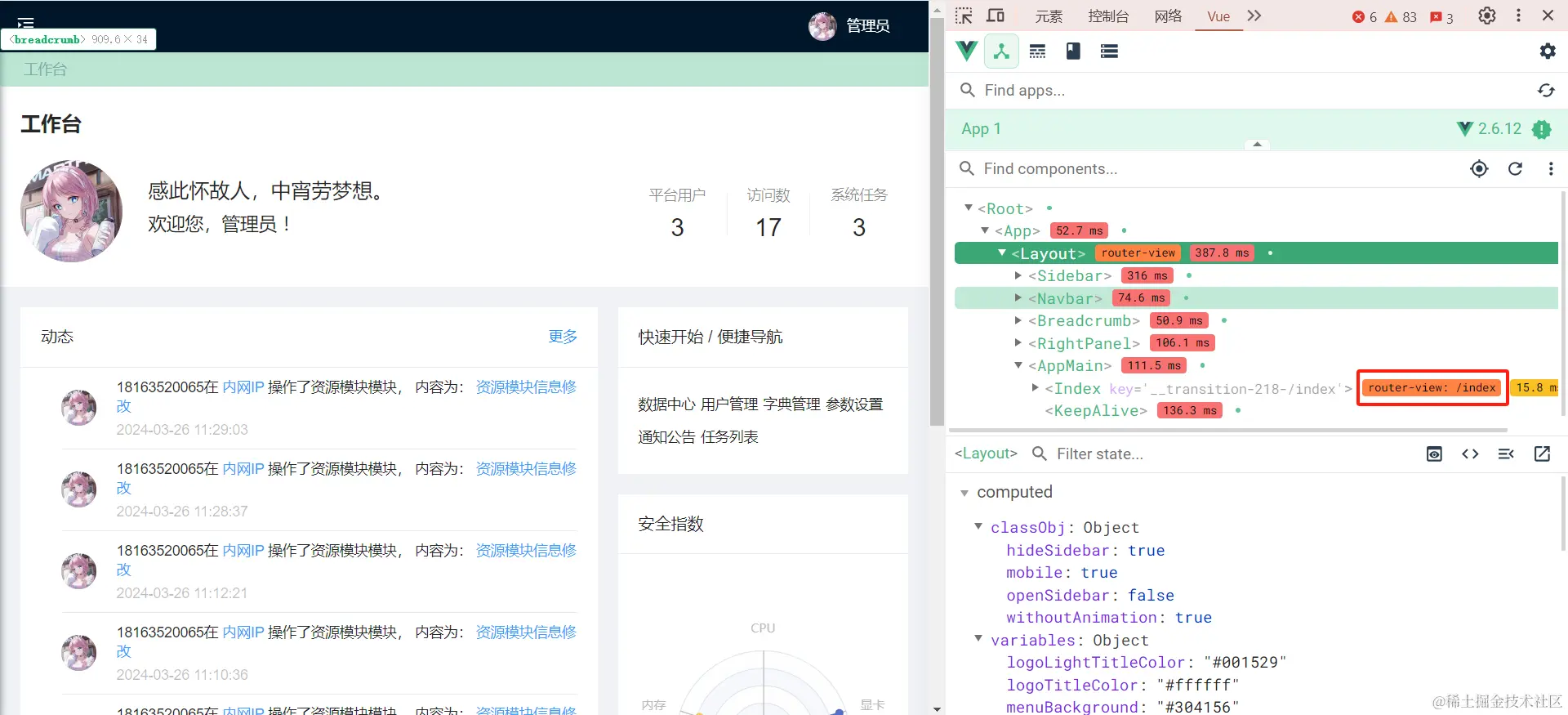
Task: Expand the RightPanel component node
Action: click(x=1018, y=343)
